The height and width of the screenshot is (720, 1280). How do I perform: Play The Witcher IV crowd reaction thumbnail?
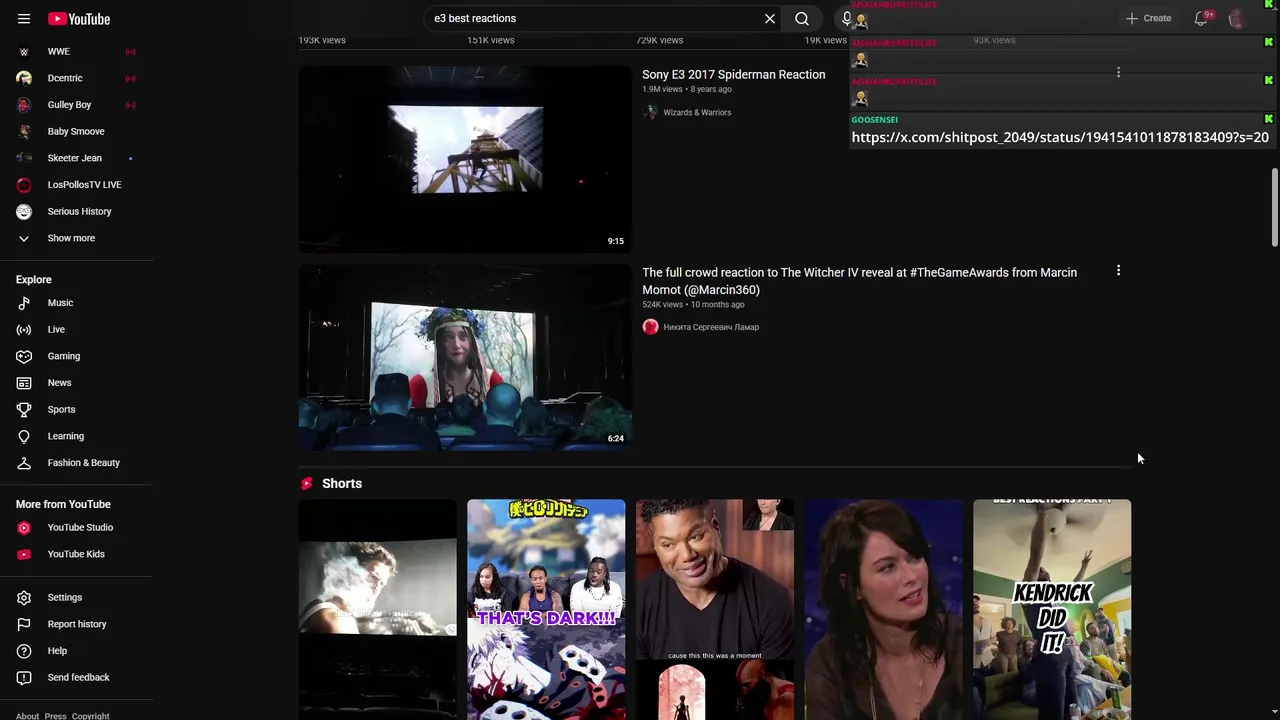[465, 357]
